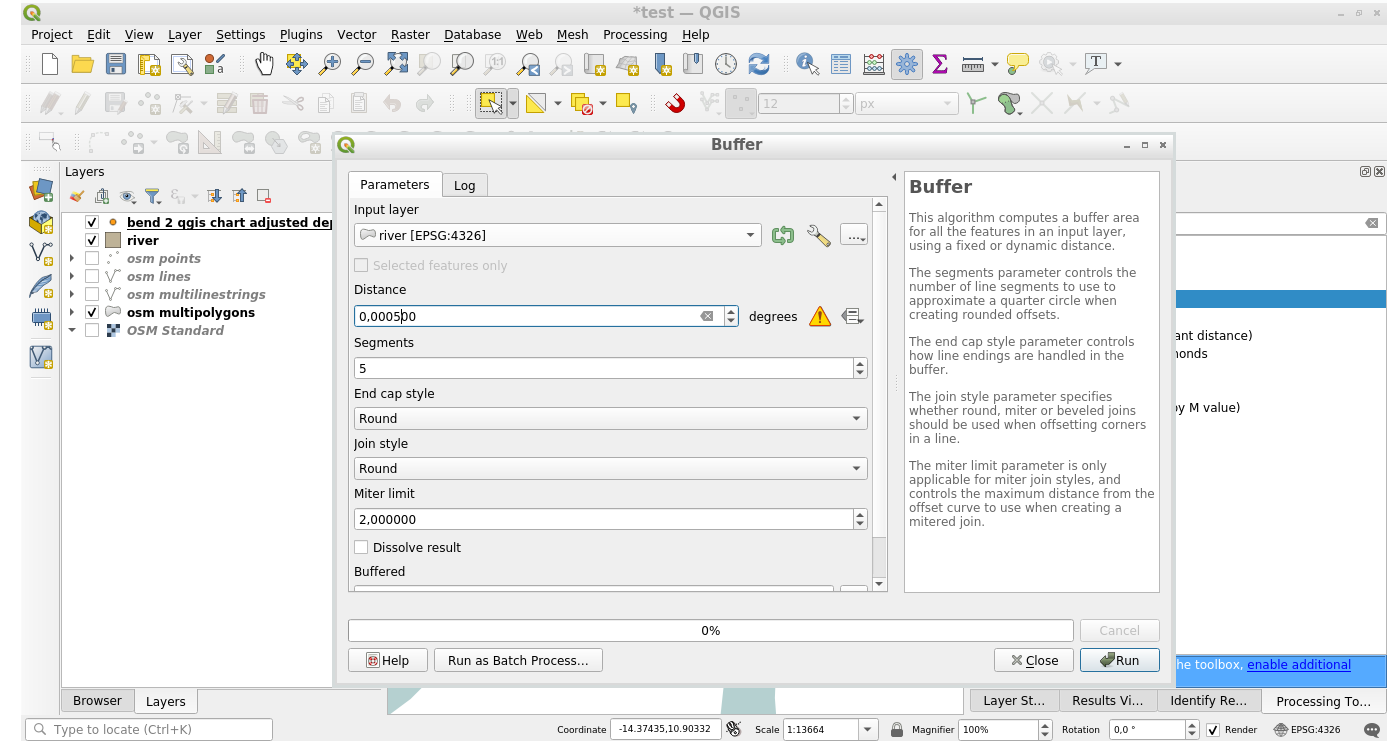Open a project with the folder icon
The height and width of the screenshot is (741, 1387).
coord(82,64)
